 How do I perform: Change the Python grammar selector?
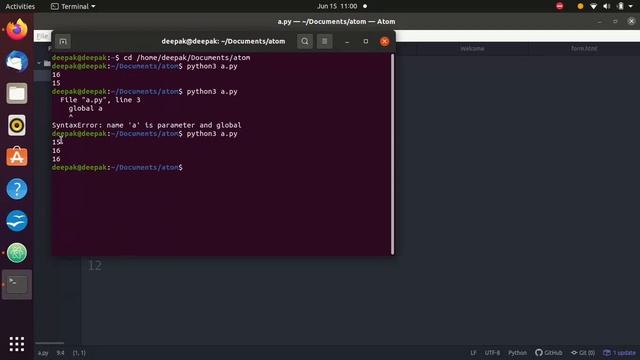[x=517, y=353]
